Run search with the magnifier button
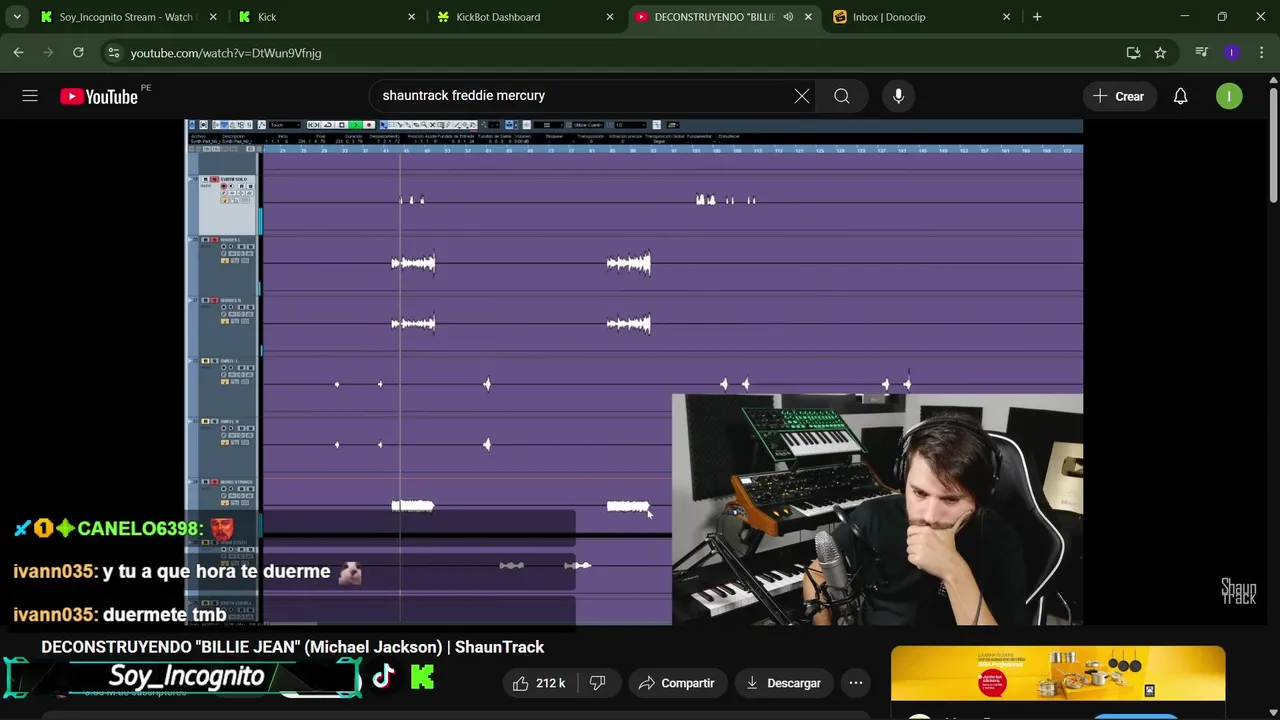This screenshot has height=720, width=1280. coord(842,96)
